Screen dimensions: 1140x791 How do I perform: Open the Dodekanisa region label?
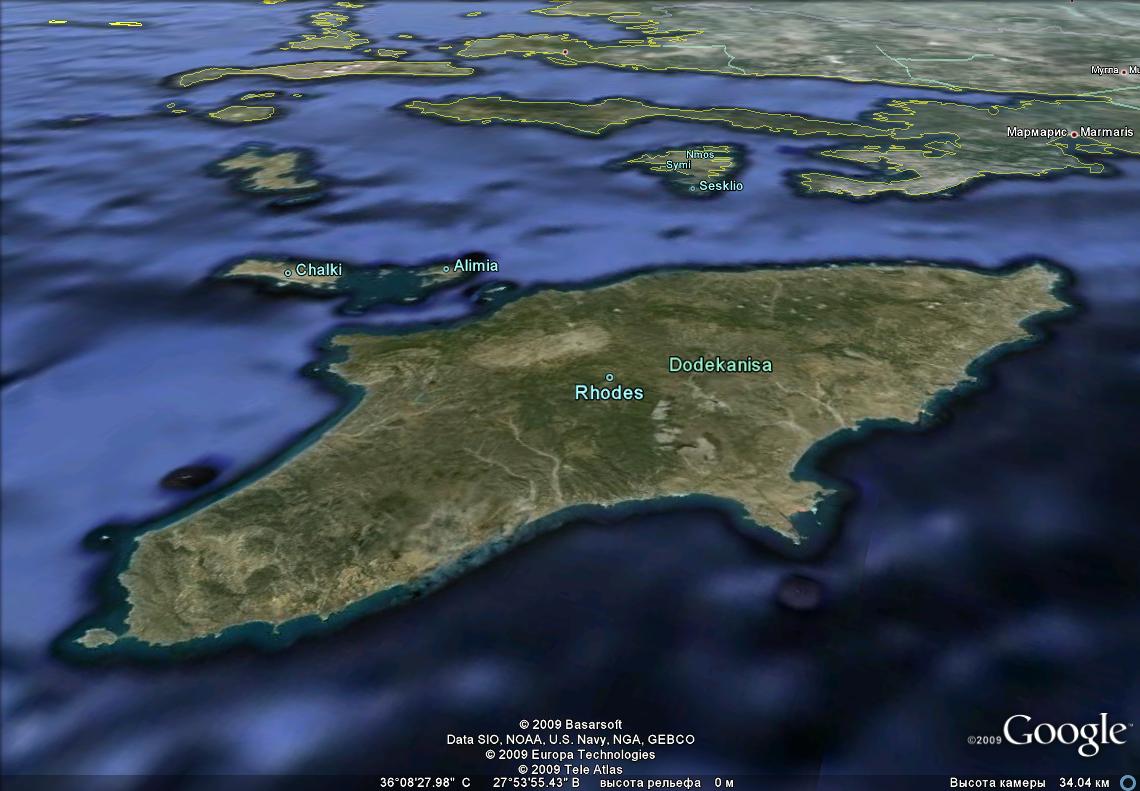[x=720, y=365]
